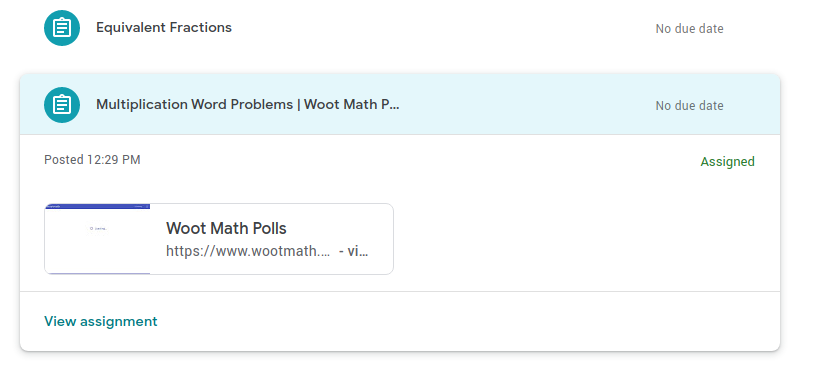Viewport: 816px width, 377px height.
Task: Open the Equivalent Fractions assignment title
Action: [164, 28]
